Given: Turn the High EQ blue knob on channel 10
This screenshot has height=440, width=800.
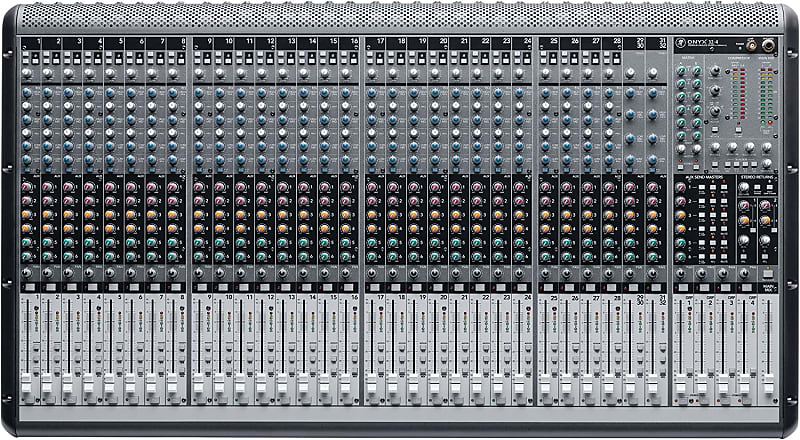Looking at the screenshot, I should 219,93.
